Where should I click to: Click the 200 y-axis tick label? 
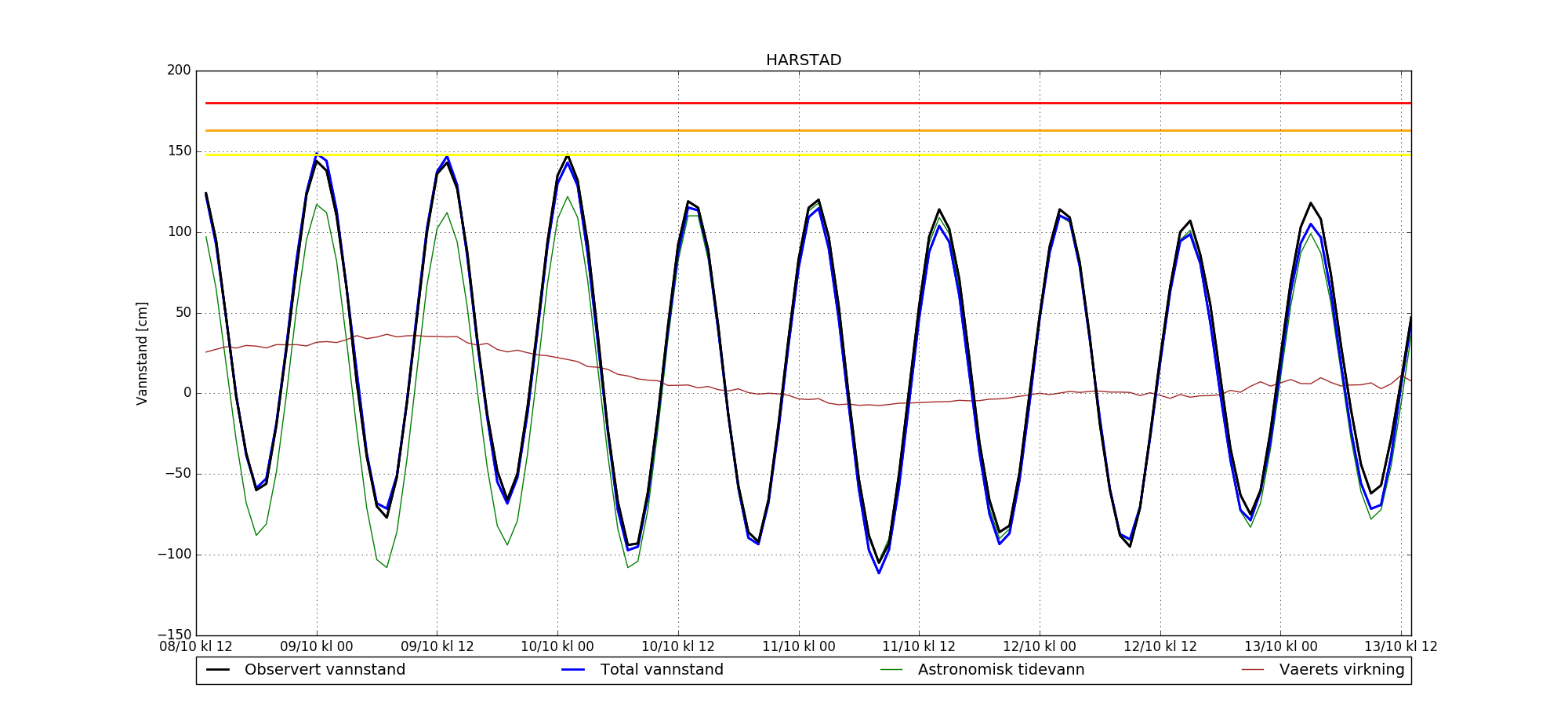click(179, 71)
